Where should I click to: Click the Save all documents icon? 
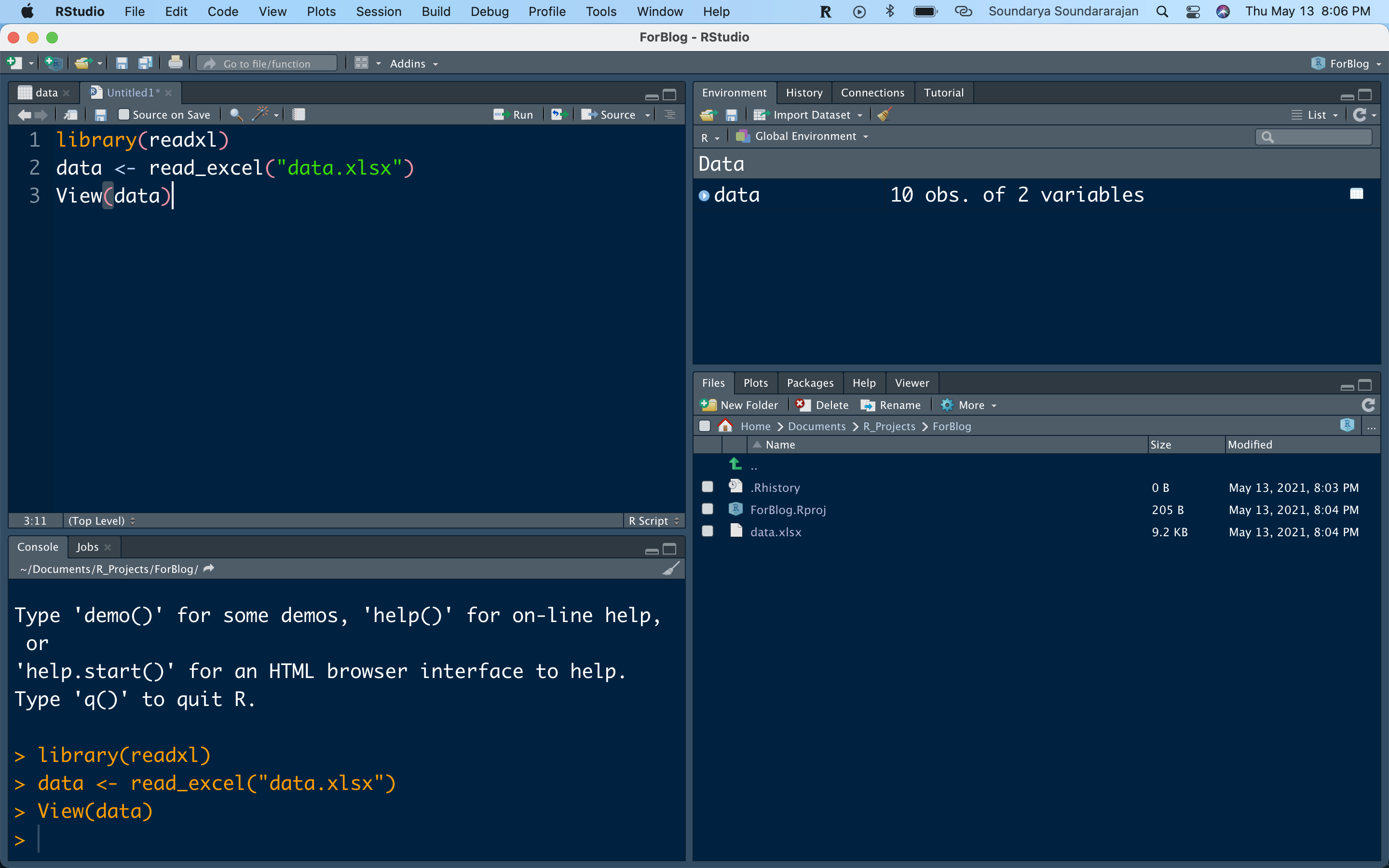[145, 63]
